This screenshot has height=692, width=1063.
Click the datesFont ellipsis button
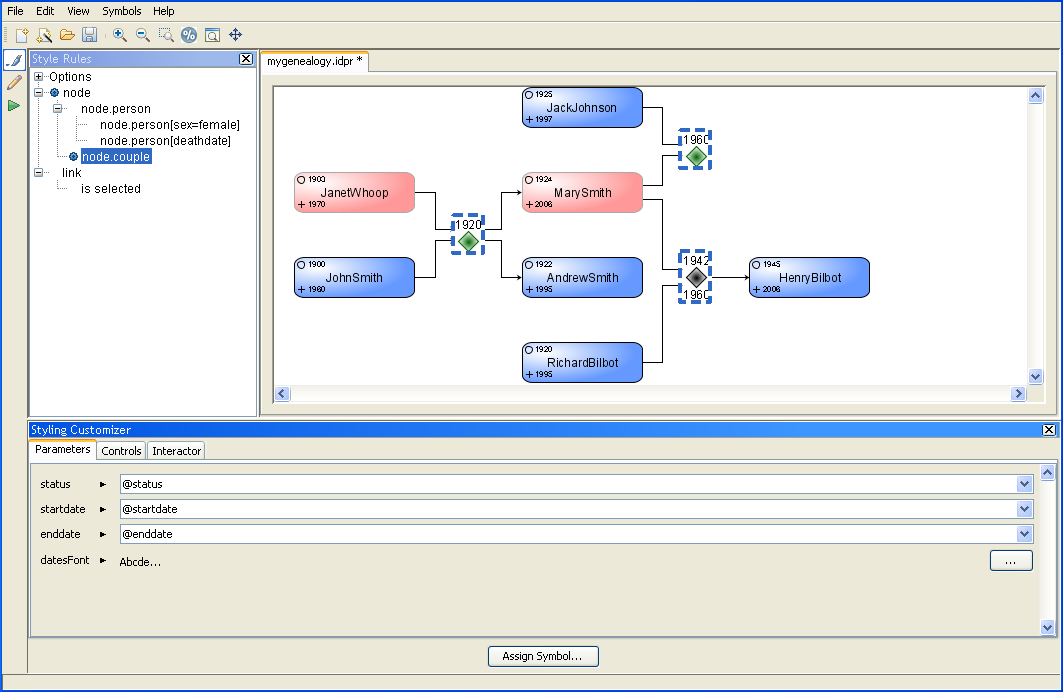tap(1011, 561)
